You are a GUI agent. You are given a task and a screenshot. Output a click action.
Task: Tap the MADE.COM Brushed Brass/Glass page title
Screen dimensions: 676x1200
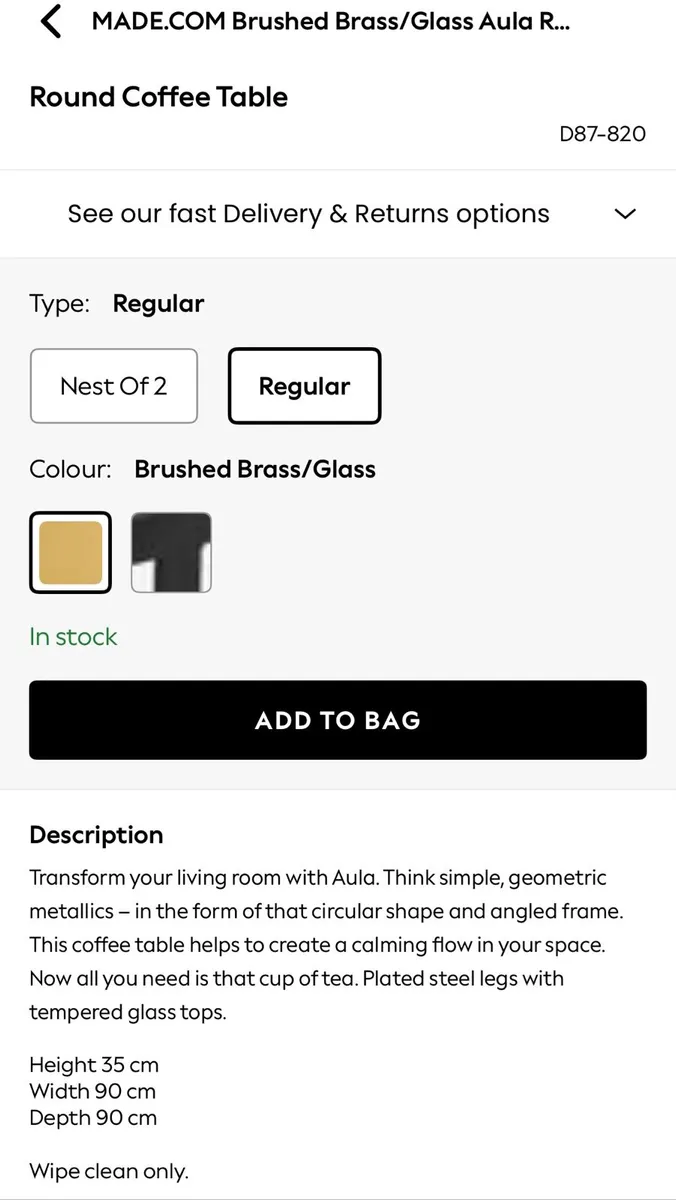point(332,22)
